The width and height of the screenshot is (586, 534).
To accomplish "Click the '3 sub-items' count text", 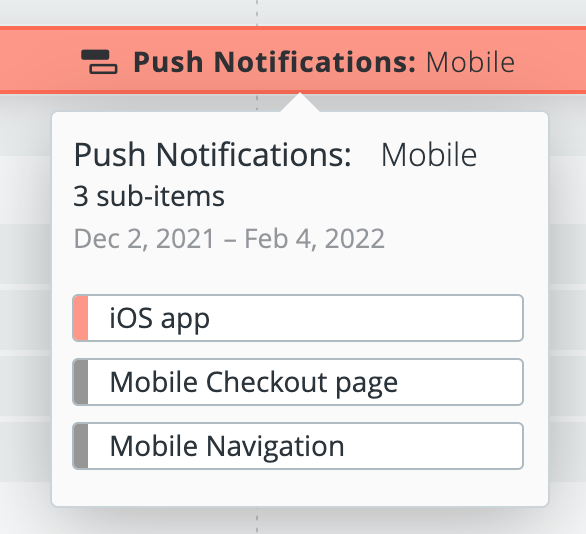I will point(149,196).
